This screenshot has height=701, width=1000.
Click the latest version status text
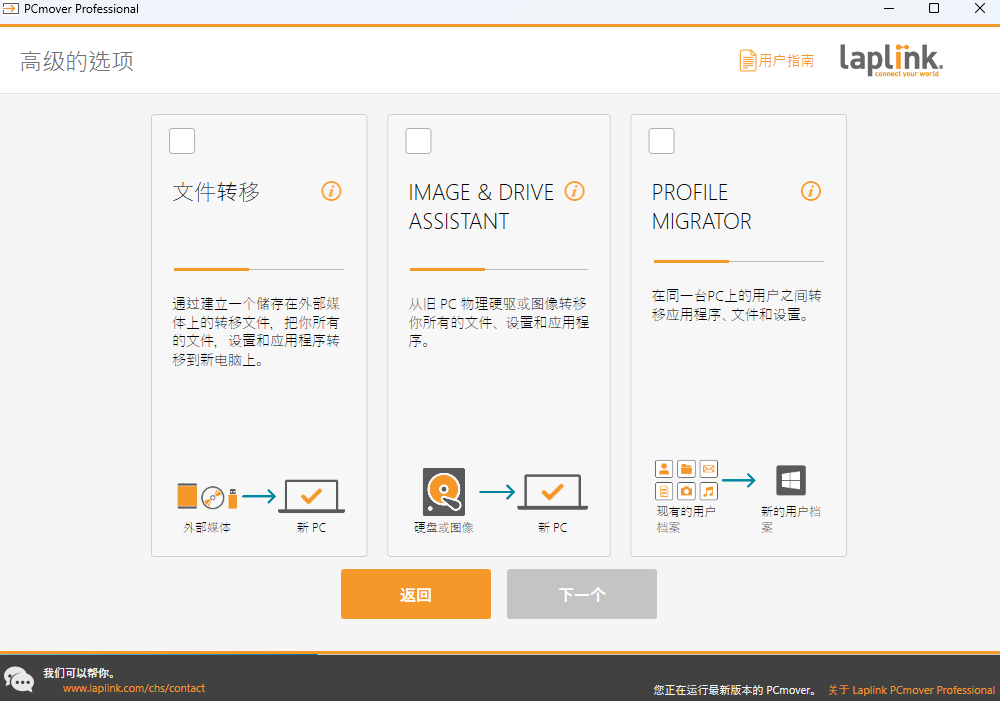click(735, 690)
